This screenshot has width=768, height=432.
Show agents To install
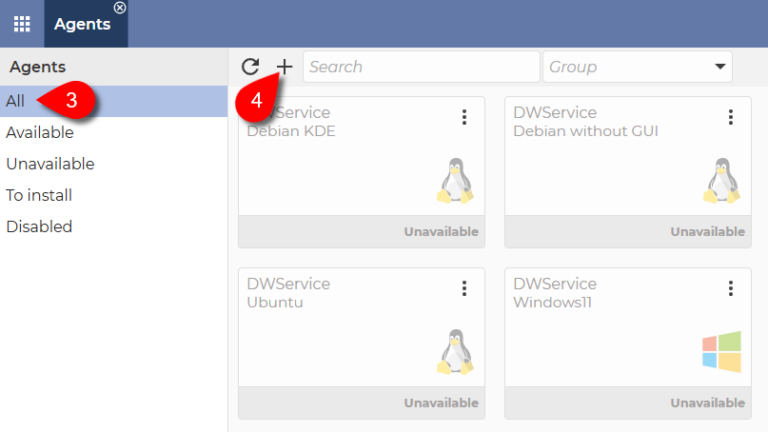(x=39, y=195)
